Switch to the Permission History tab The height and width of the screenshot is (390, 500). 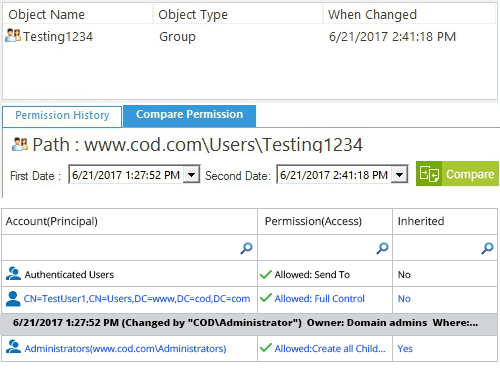[x=62, y=116]
